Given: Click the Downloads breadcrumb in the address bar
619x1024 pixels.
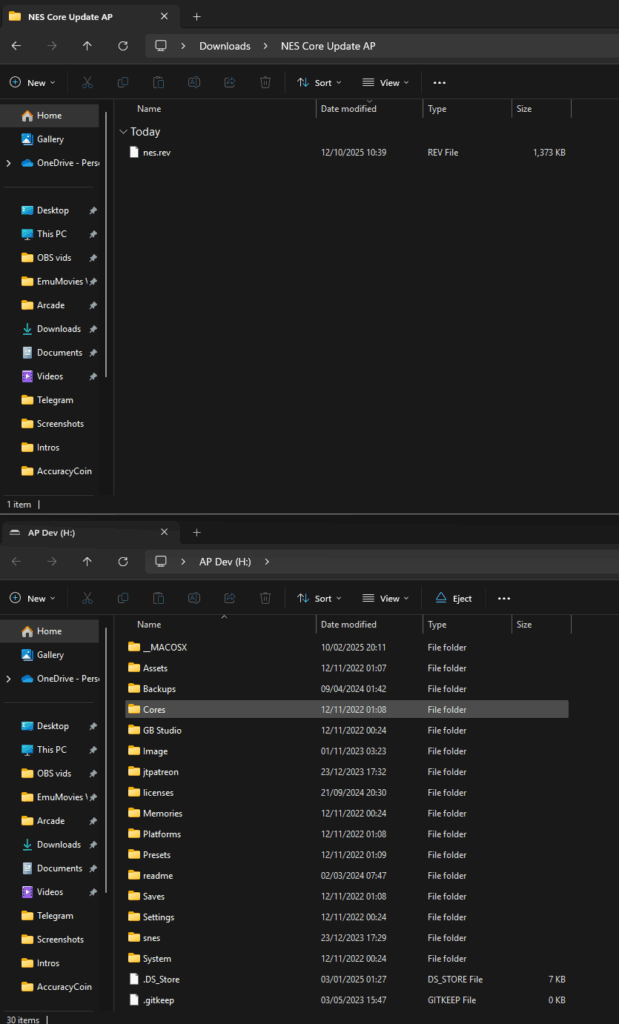Looking at the screenshot, I should (x=225, y=46).
